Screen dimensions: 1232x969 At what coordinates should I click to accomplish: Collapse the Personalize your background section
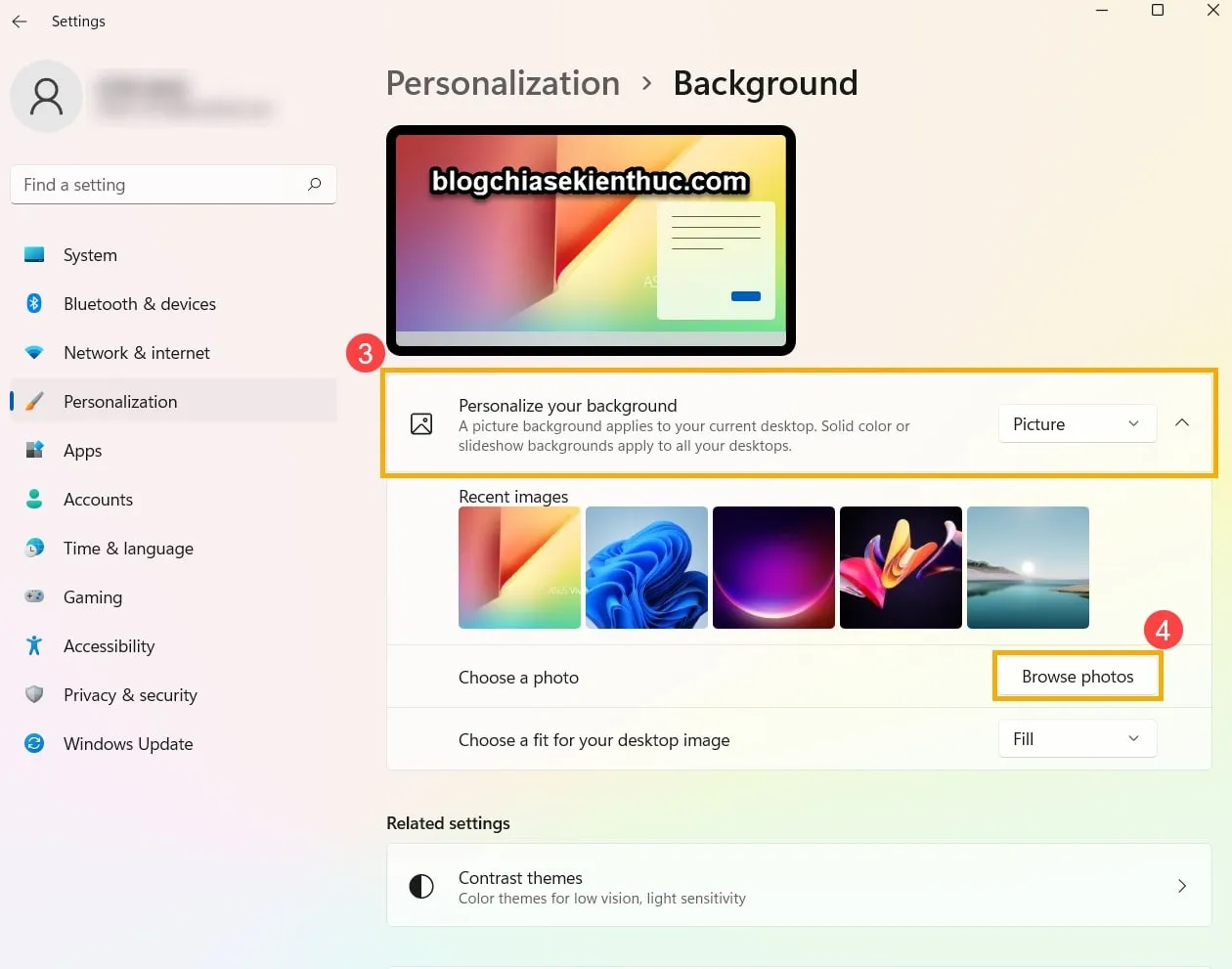[1182, 423]
